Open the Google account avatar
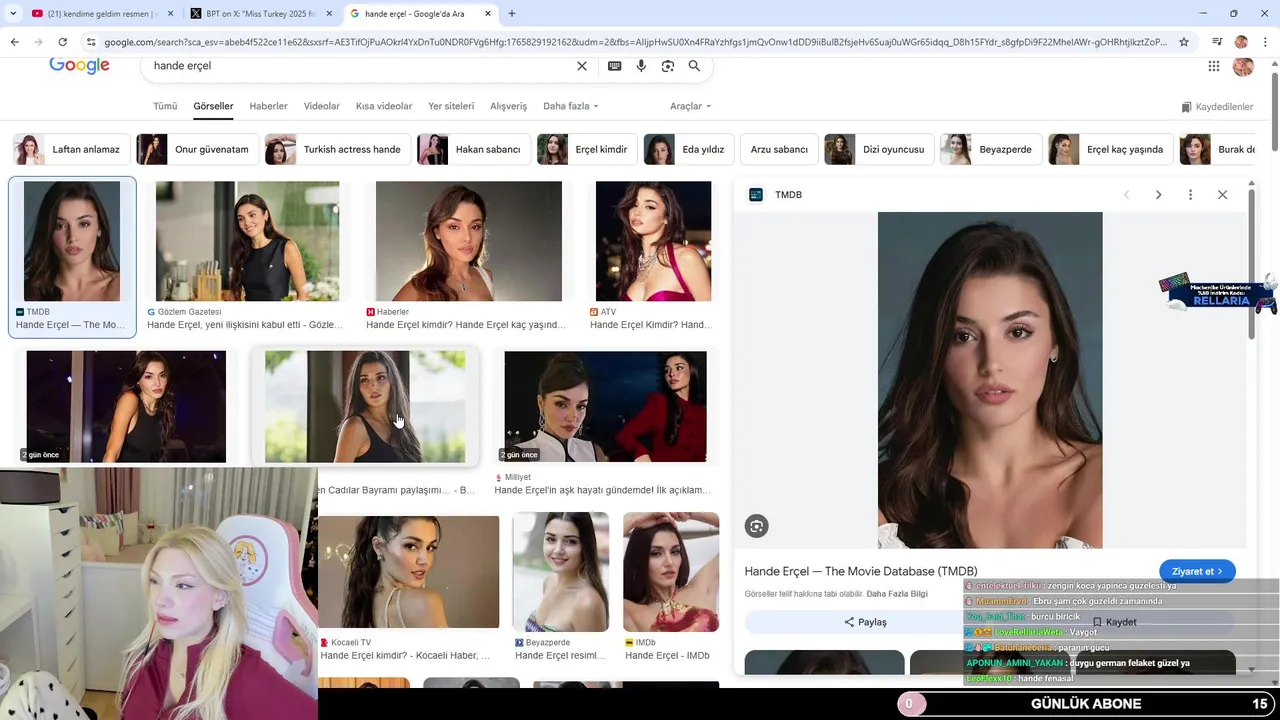Viewport: 1280px width, 720px height. pyautogui.click(x=1243, y=66)
